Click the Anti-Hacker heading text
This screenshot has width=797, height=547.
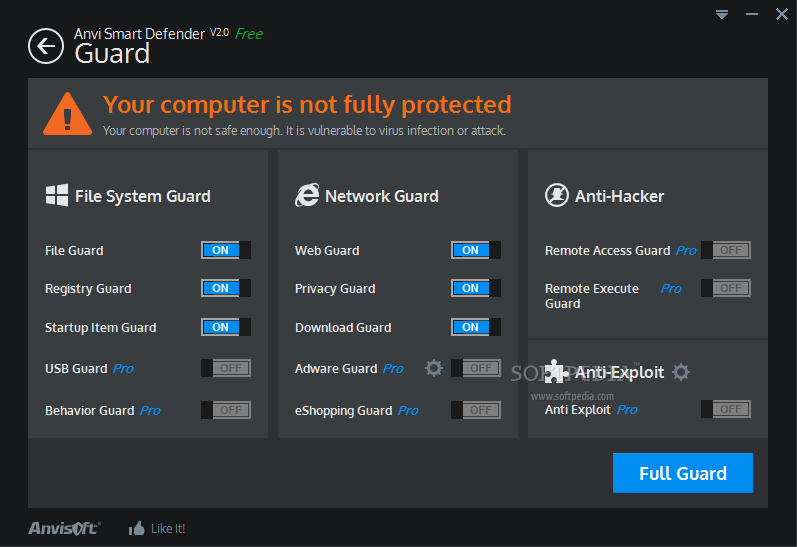[619, 196]
